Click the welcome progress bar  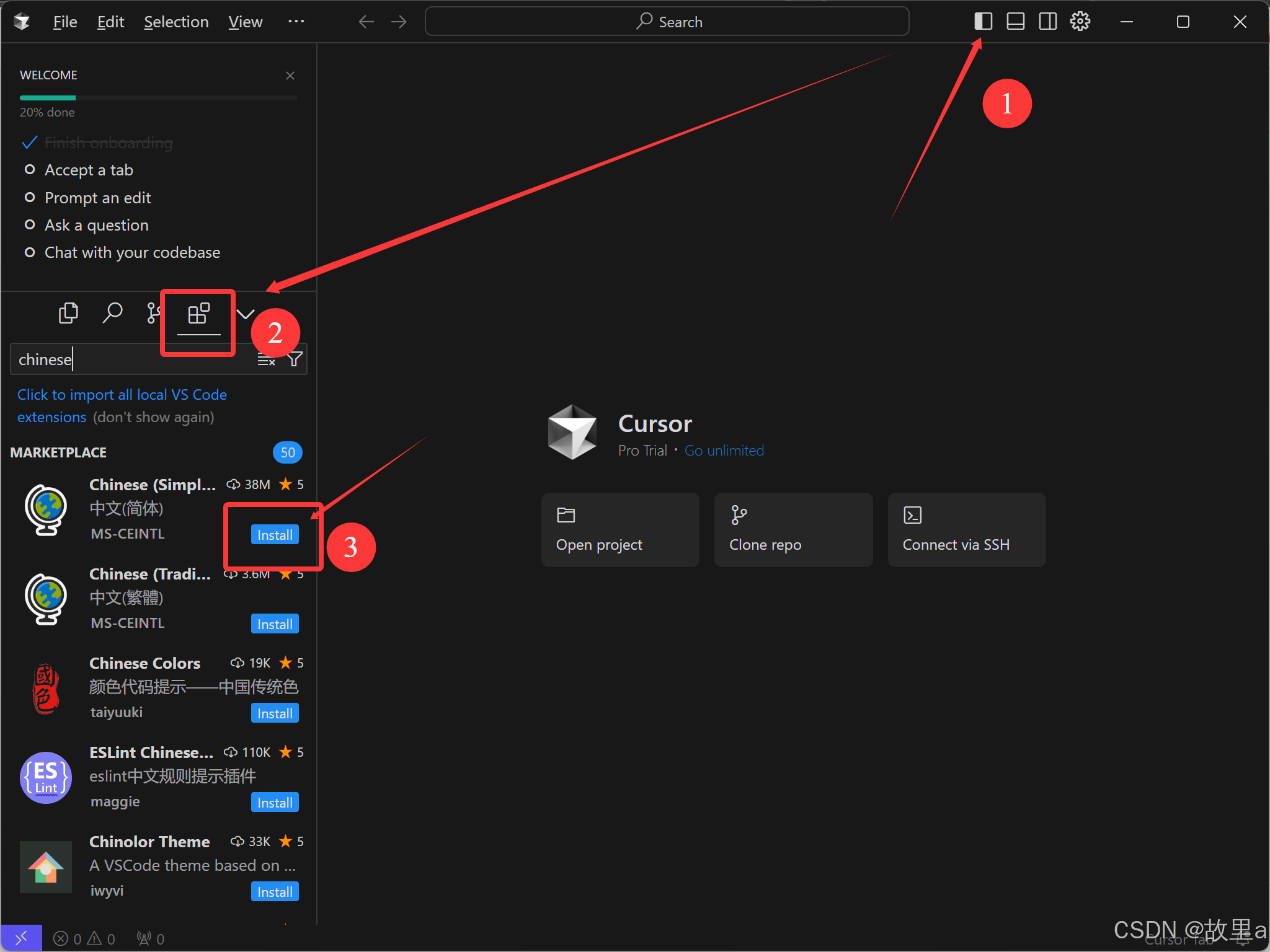(x=158, y=98)
